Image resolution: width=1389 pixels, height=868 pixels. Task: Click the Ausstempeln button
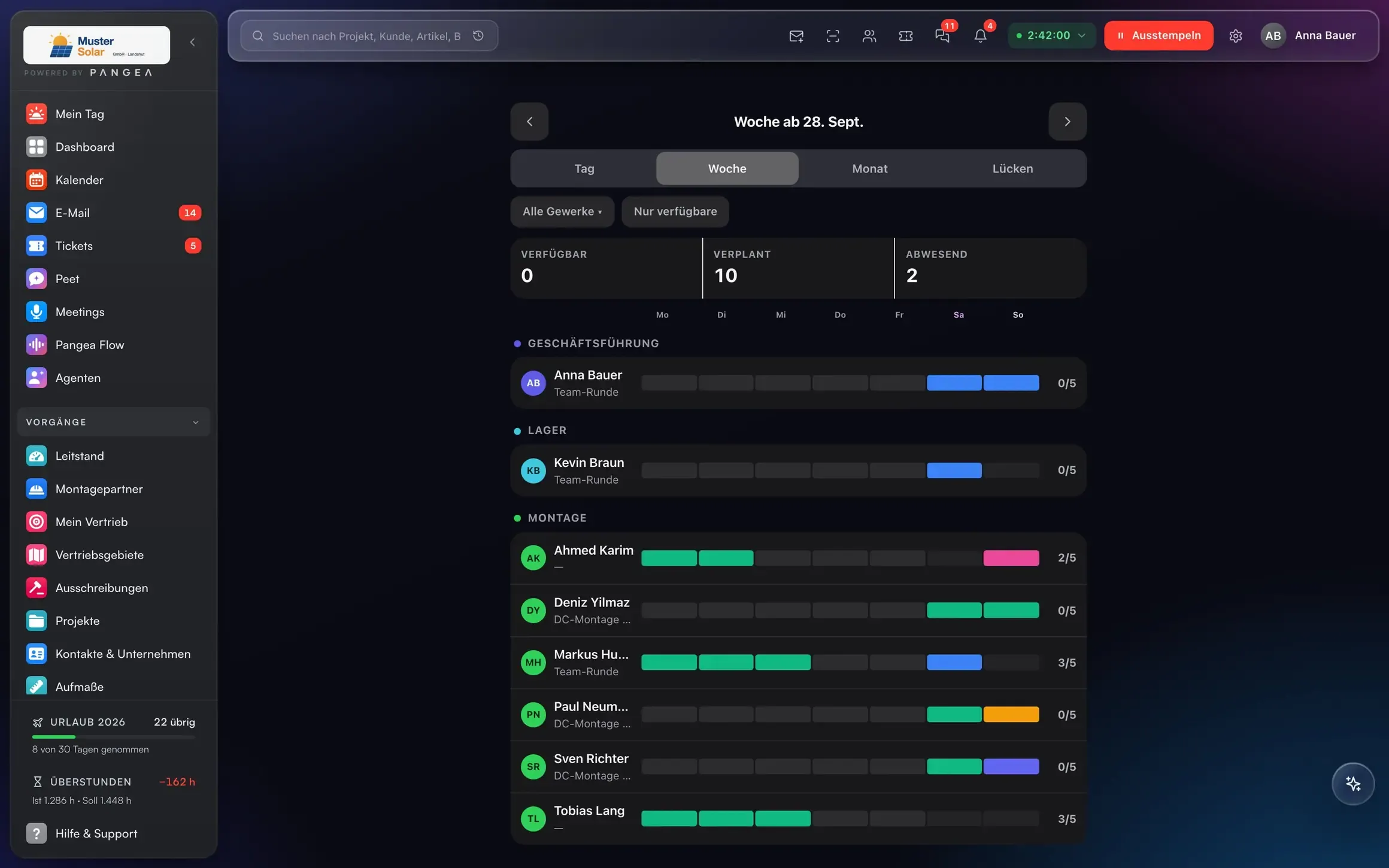pos(1158,35)
